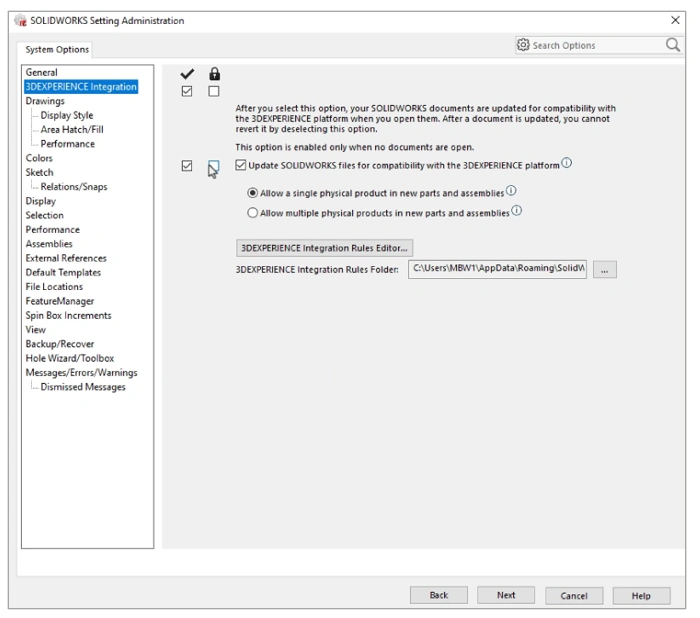The image size is (700, 618).
Task: Select Relations/Snaps under Sketch
Action: (74, 187)
